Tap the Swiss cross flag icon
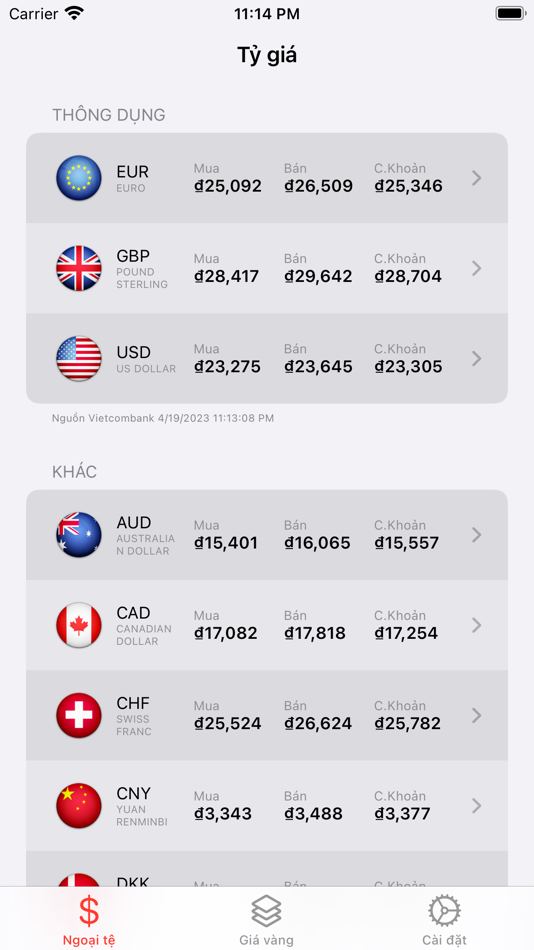Viewport: 534px width, 950px height. (79, 716)
